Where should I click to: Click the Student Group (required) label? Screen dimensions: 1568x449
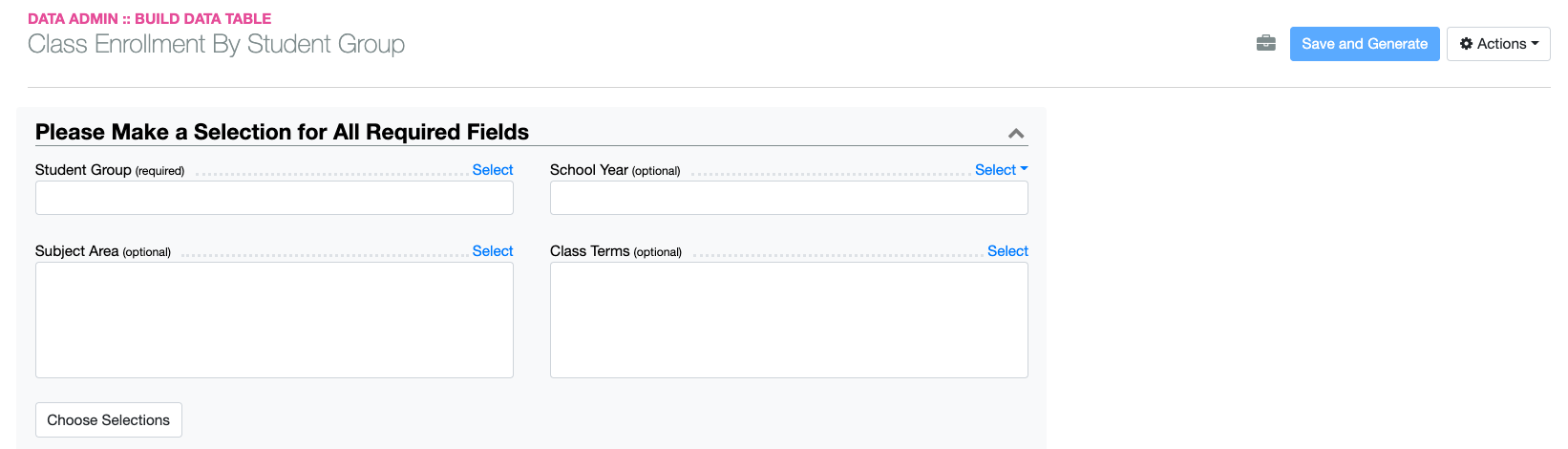[x=109, y=170]
